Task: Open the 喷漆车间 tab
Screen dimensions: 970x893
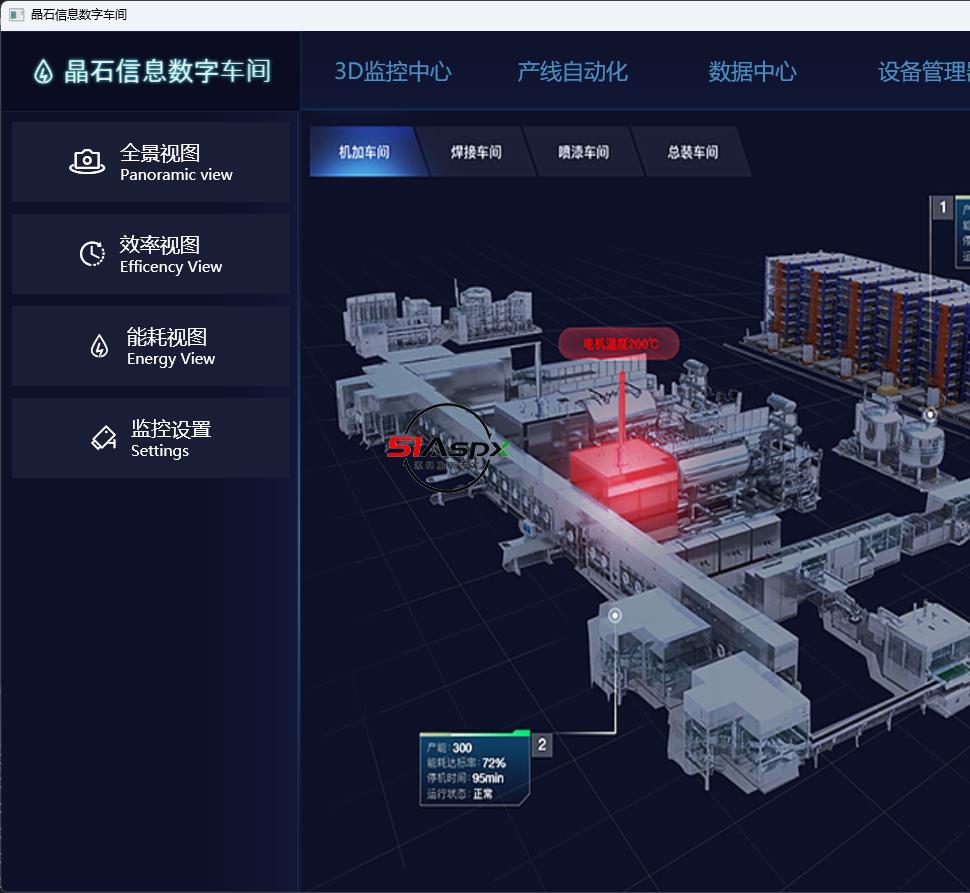Action: click(x=583, y=152)
